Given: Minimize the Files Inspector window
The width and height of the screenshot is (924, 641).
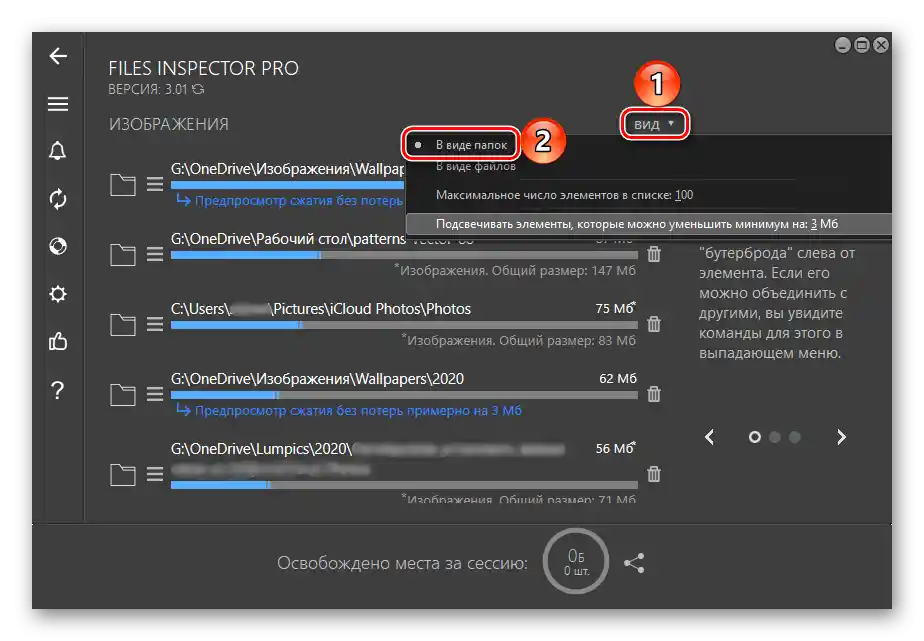Looking at the screenshot, I should tap(843, 45).
